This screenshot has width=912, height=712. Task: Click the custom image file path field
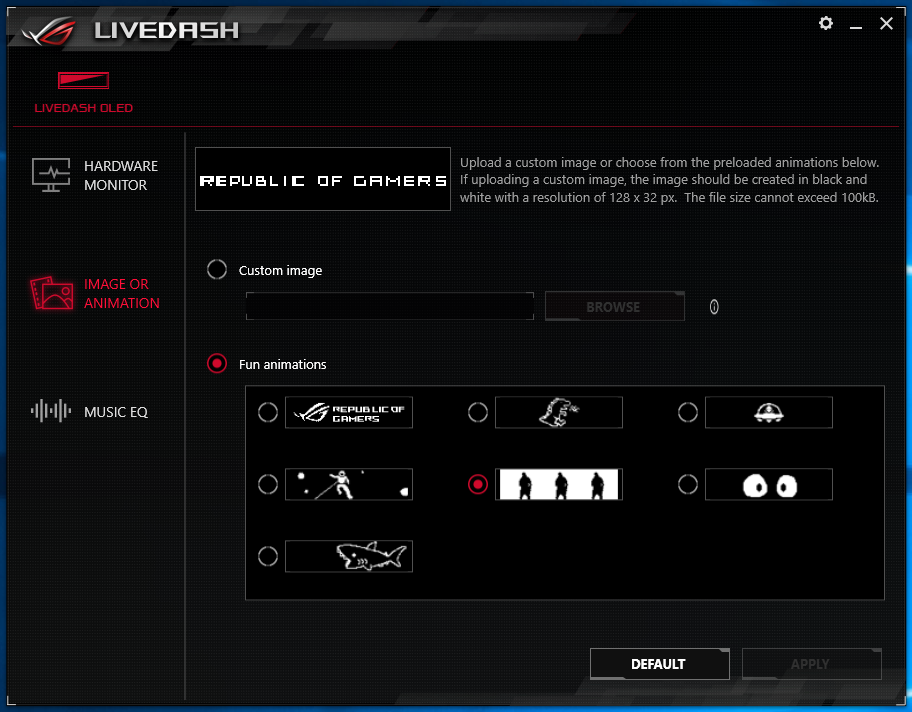point(390,306)
